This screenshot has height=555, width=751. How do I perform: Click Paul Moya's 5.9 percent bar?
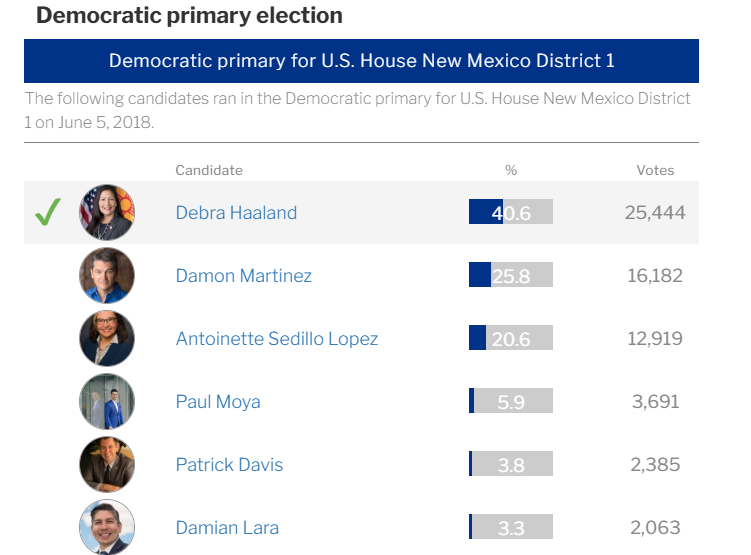[510, 401]
